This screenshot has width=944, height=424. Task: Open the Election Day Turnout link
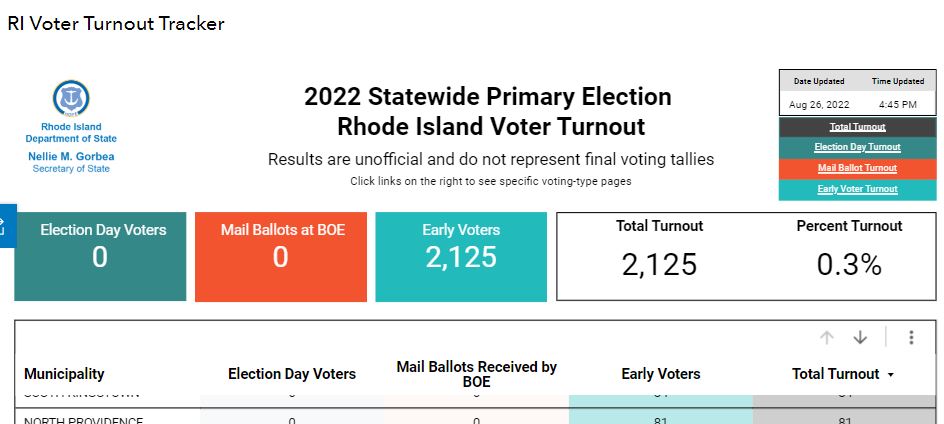857,148
